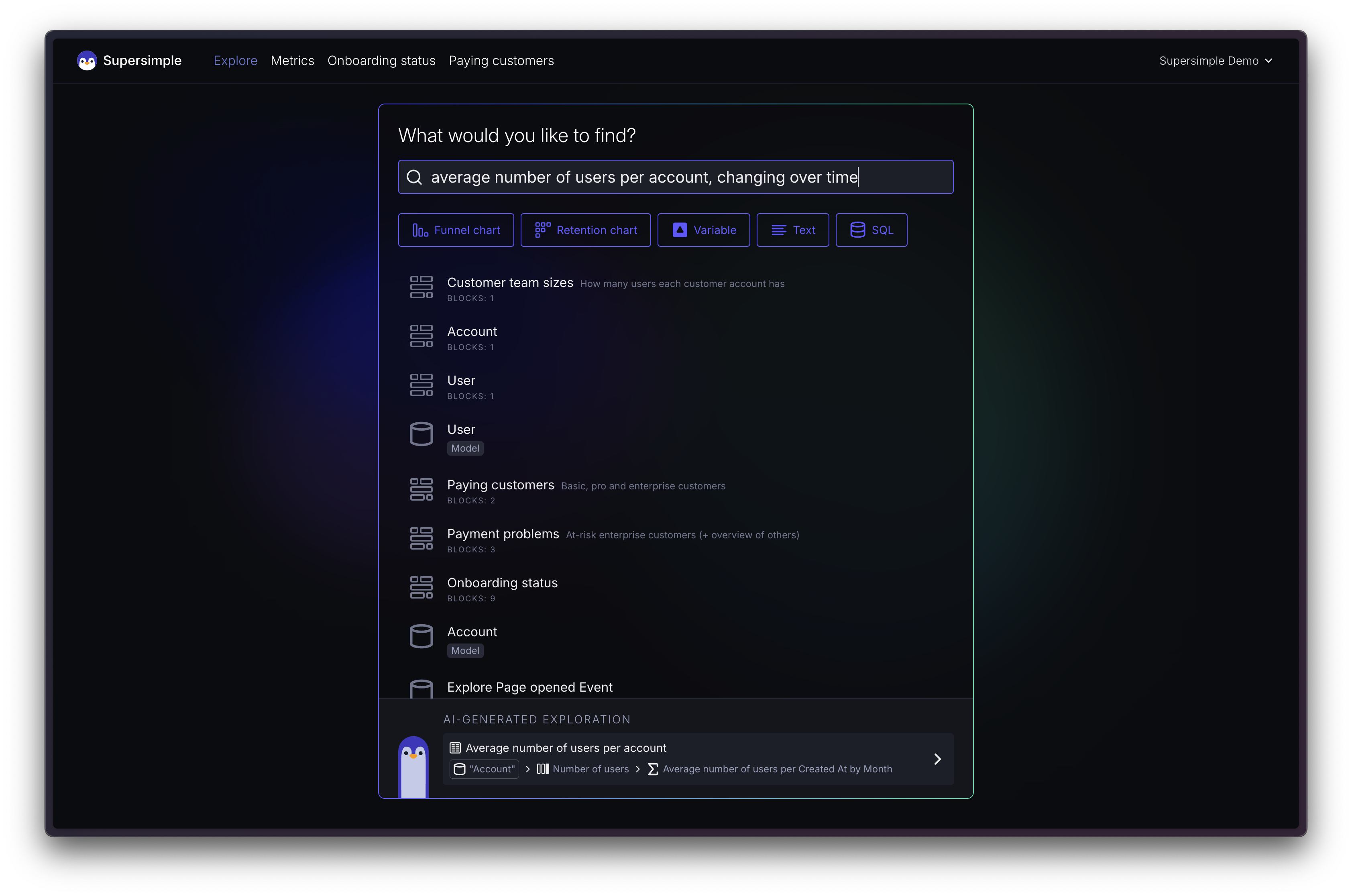Click the Supersimple penguin logo
1352x896 pixels.
coord(87,61)
